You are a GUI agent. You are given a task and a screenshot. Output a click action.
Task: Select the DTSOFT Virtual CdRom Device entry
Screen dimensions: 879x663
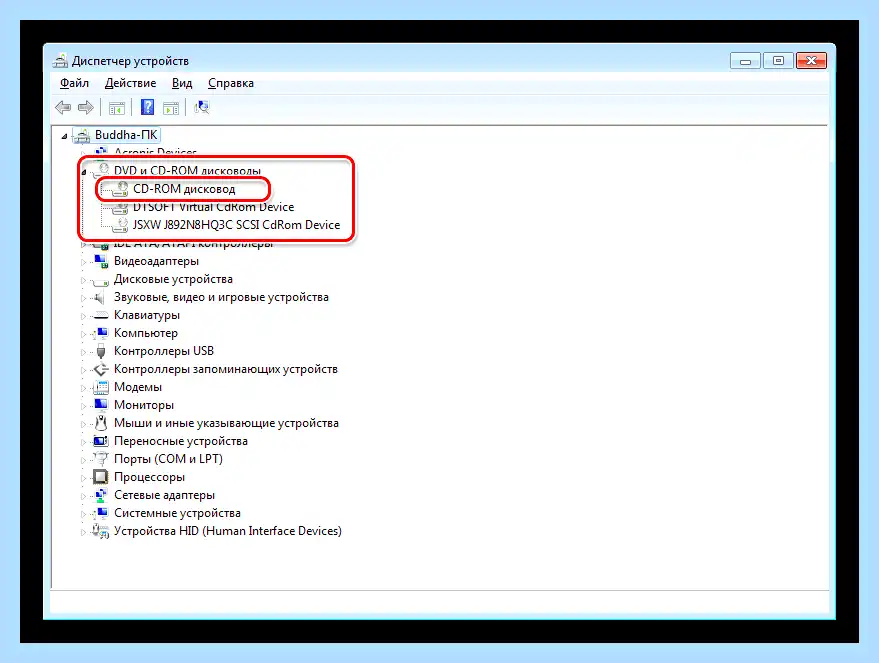tap(214, 207)
